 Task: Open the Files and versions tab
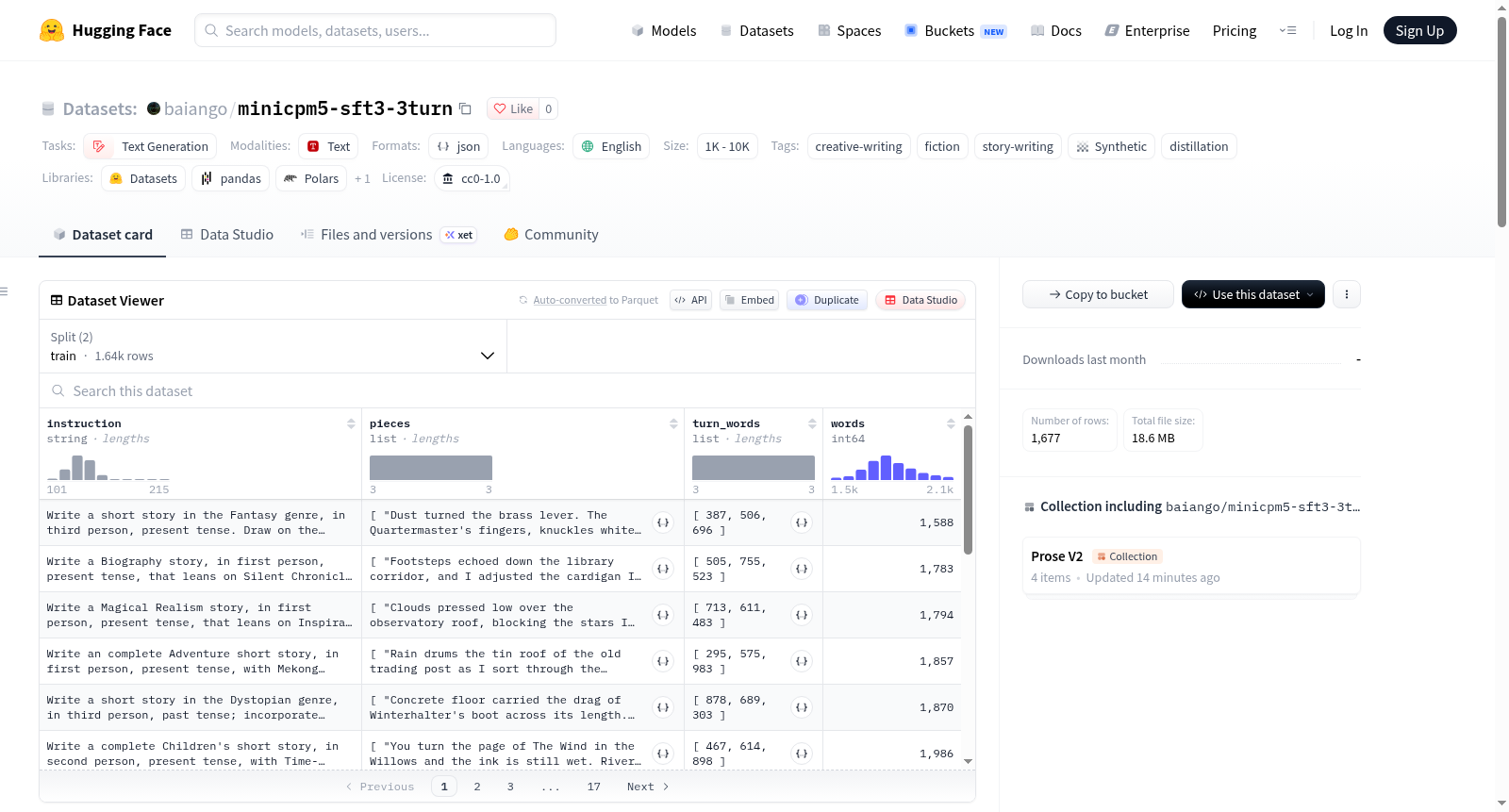click(x=389, y=235)
